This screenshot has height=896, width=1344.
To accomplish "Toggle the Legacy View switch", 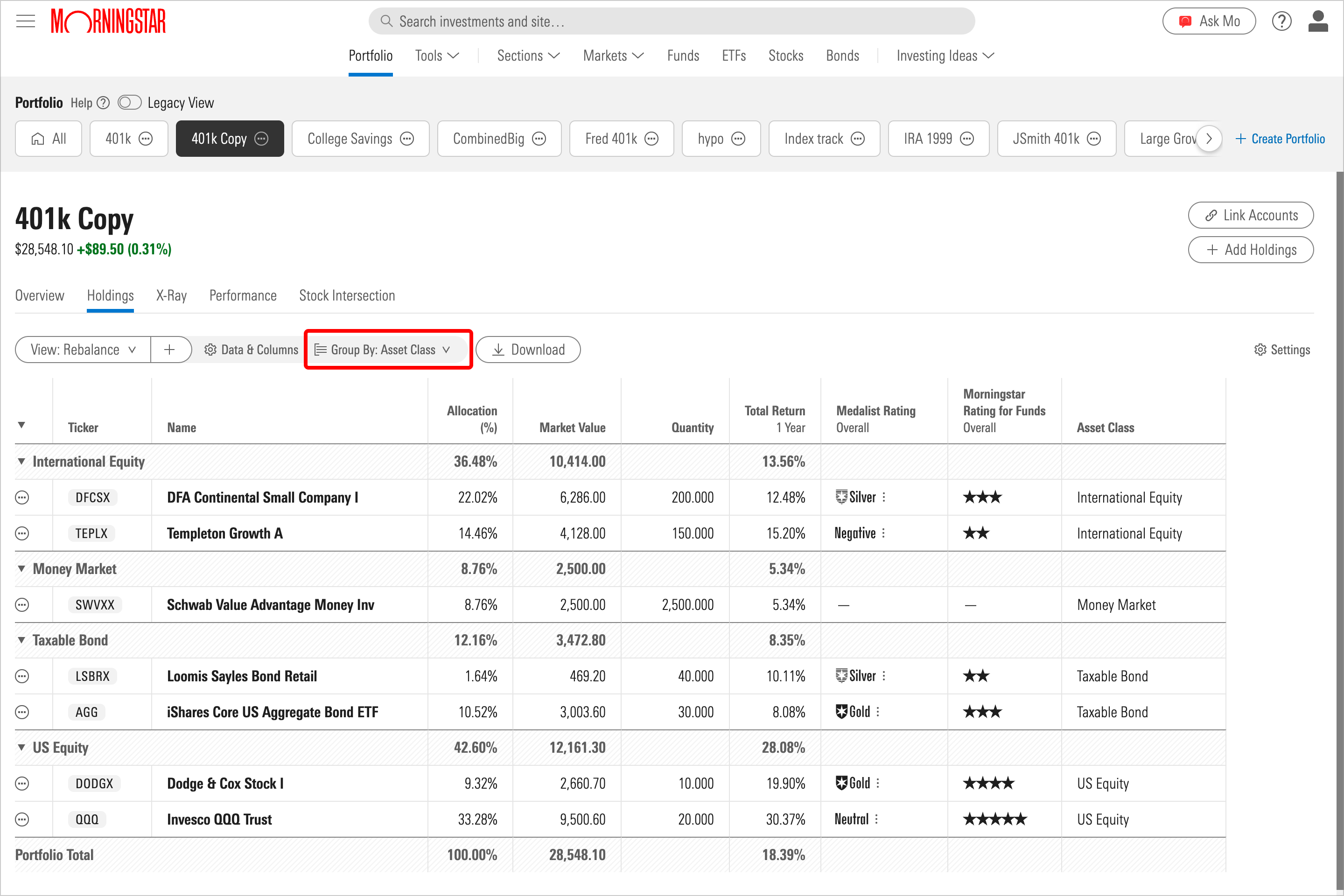I will coord(130,103).
